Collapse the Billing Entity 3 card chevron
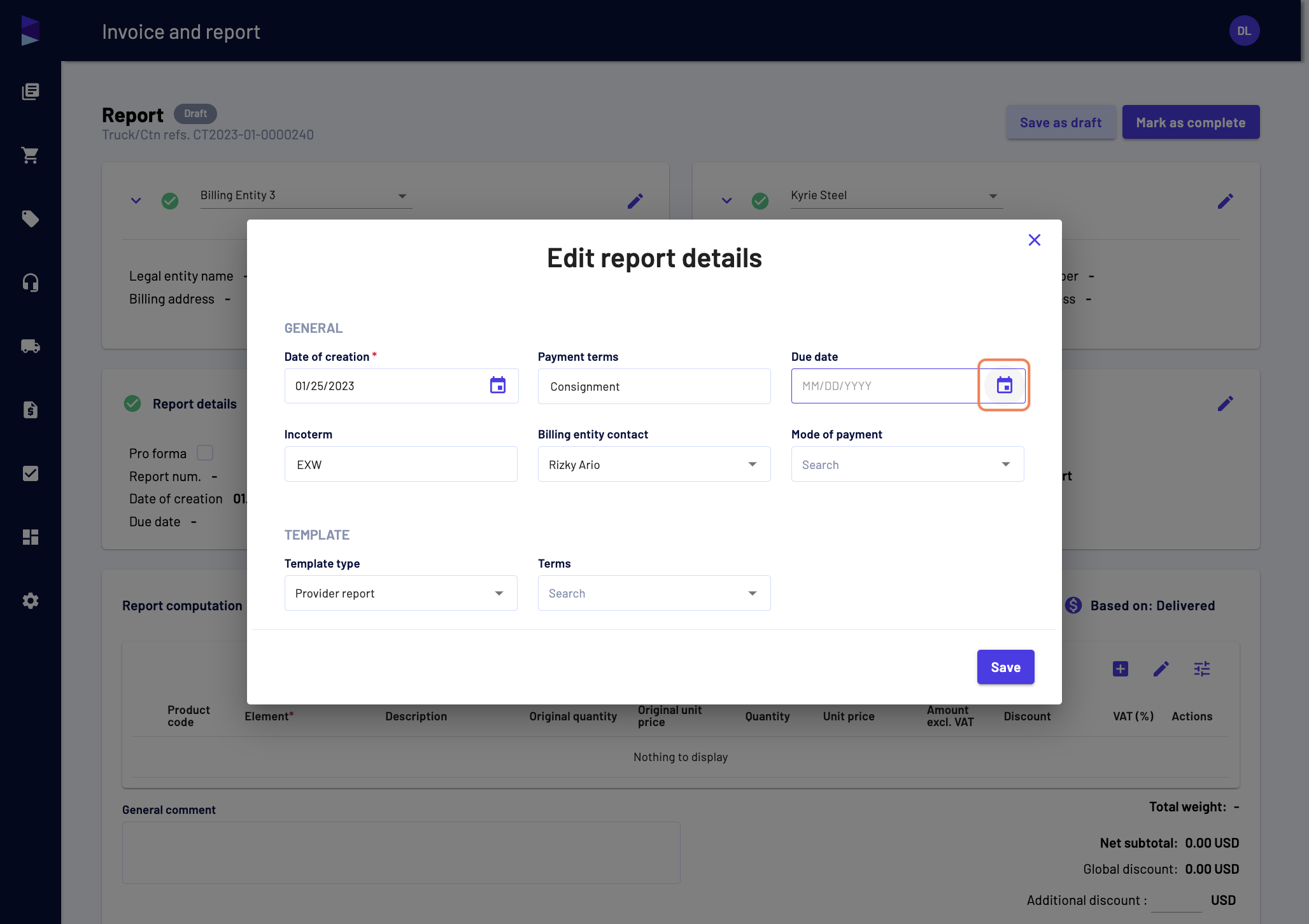 (x=136, y=201)
